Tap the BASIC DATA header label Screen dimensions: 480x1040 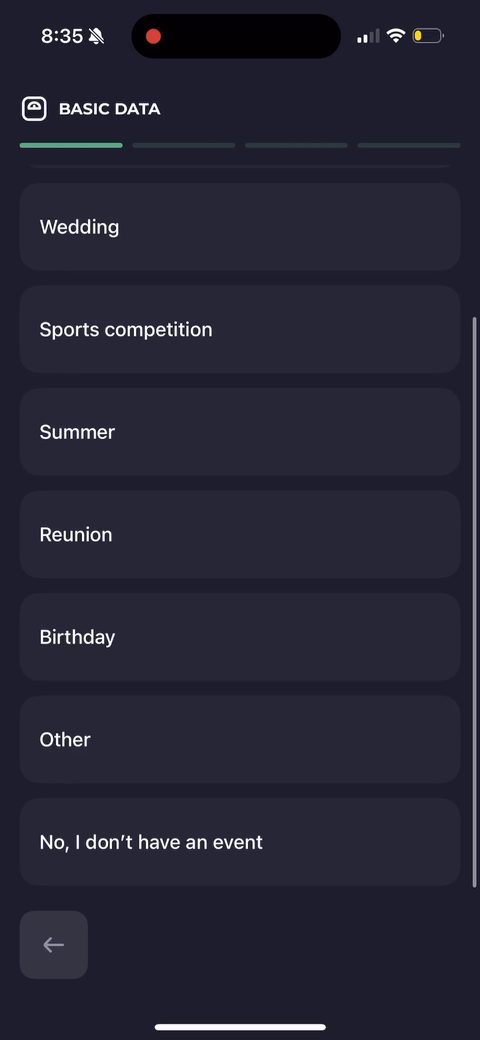point(109,109)
